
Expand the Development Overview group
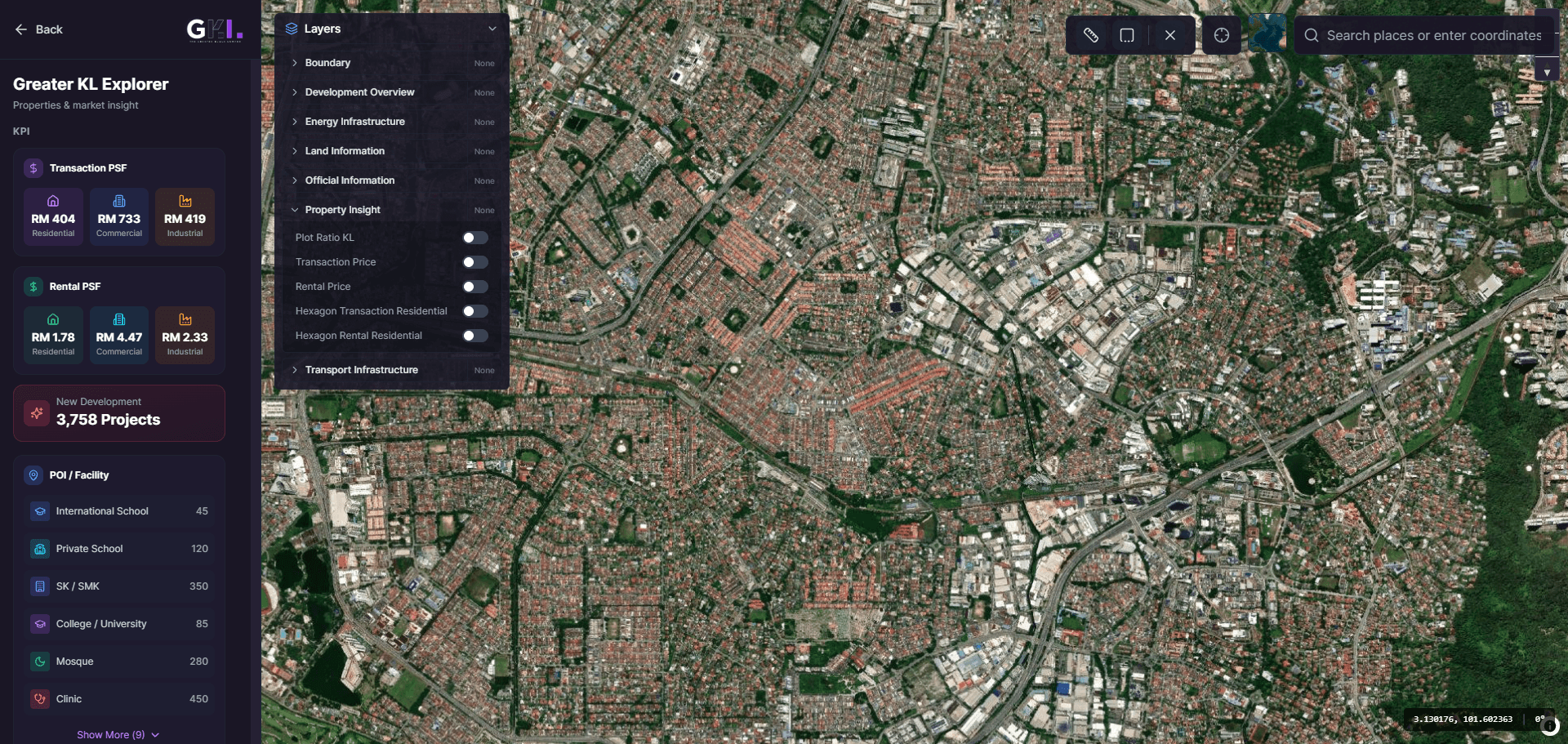click(393, 92)
